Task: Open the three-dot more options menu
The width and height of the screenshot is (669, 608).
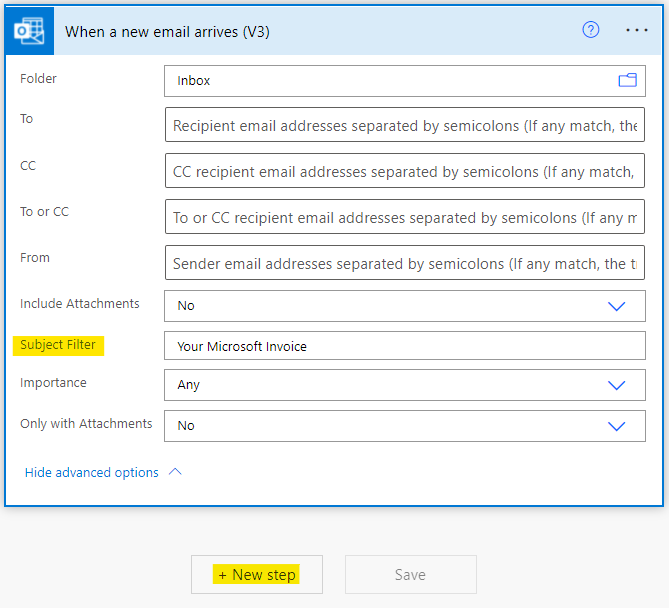Action: coord(637,30)
